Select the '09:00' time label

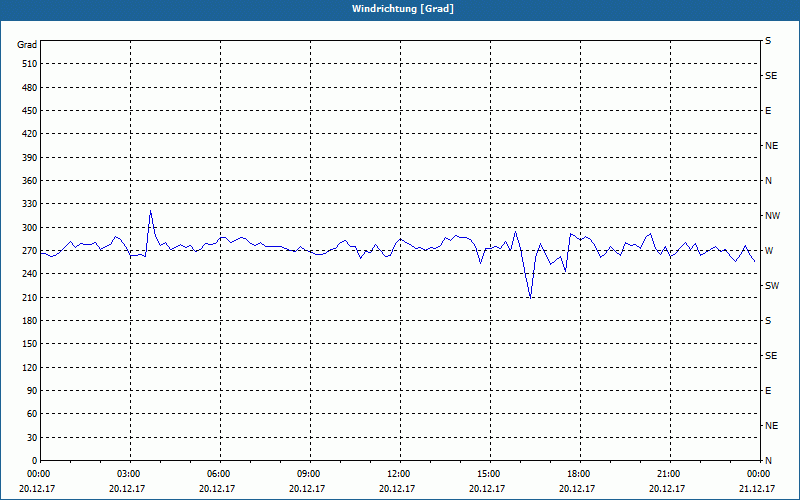click(309, 474)
